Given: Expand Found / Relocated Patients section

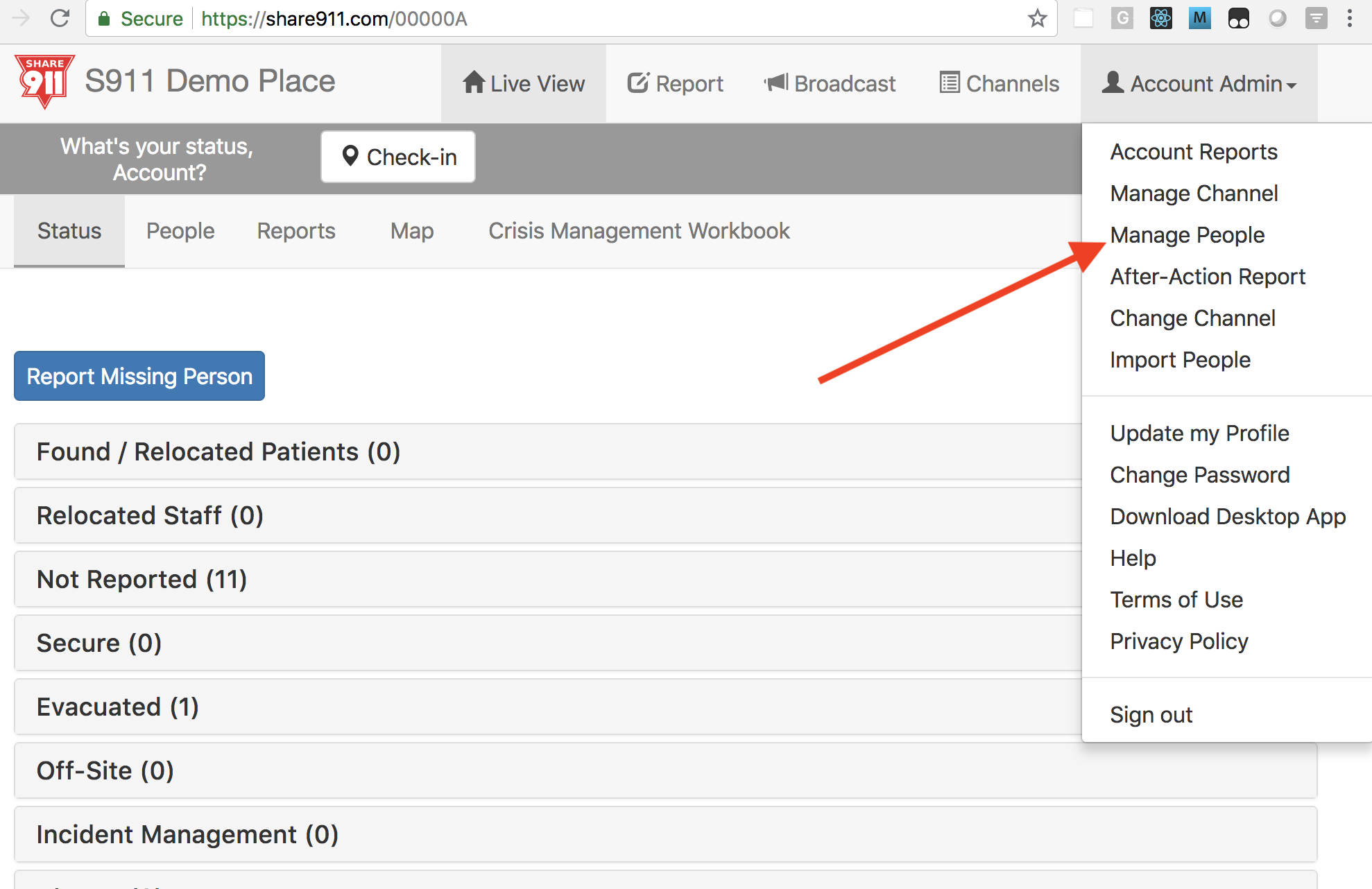Looking at the screenshot, I should (548, 451).
